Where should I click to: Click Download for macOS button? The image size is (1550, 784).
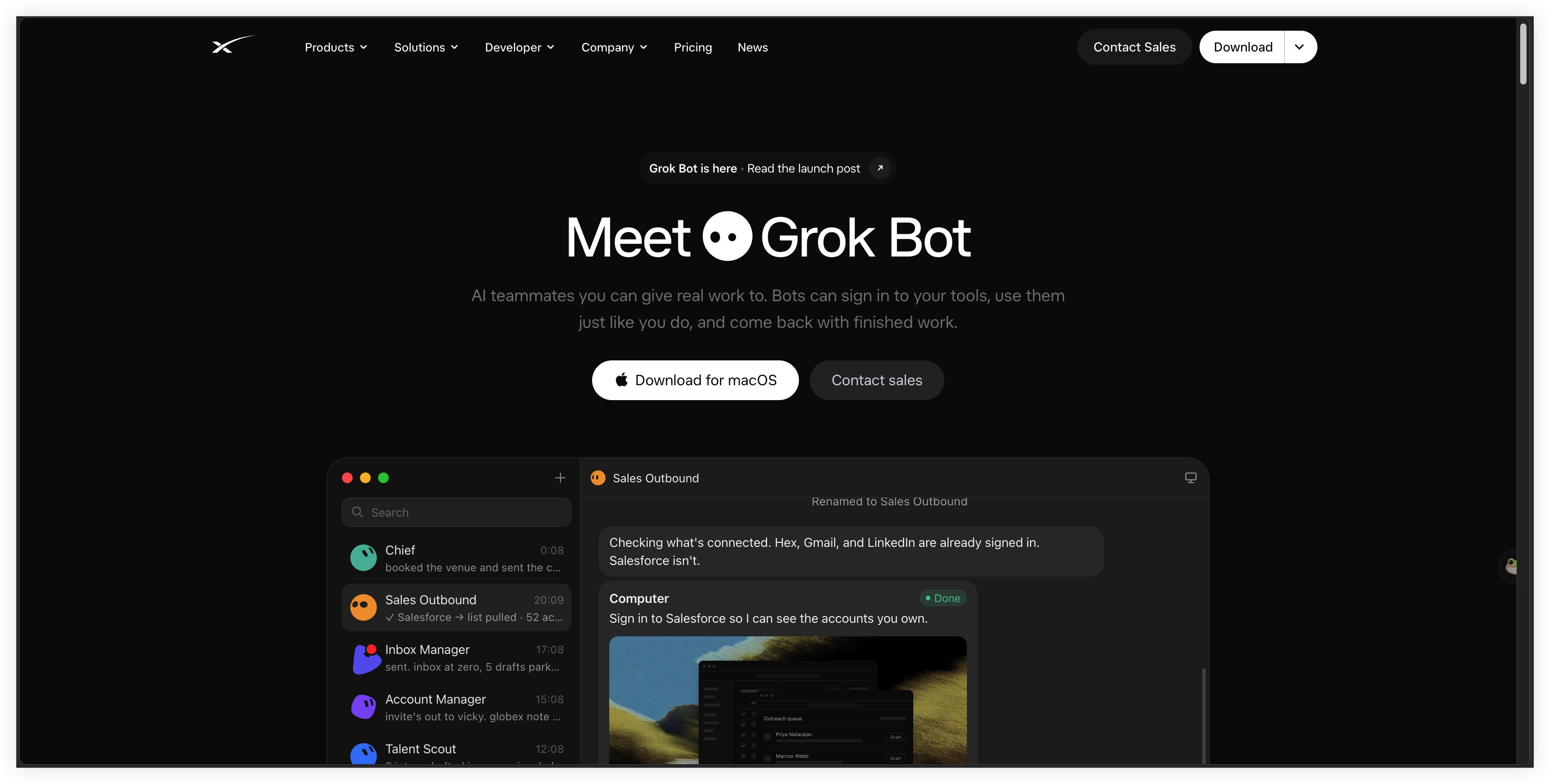(x=695, y=380)
